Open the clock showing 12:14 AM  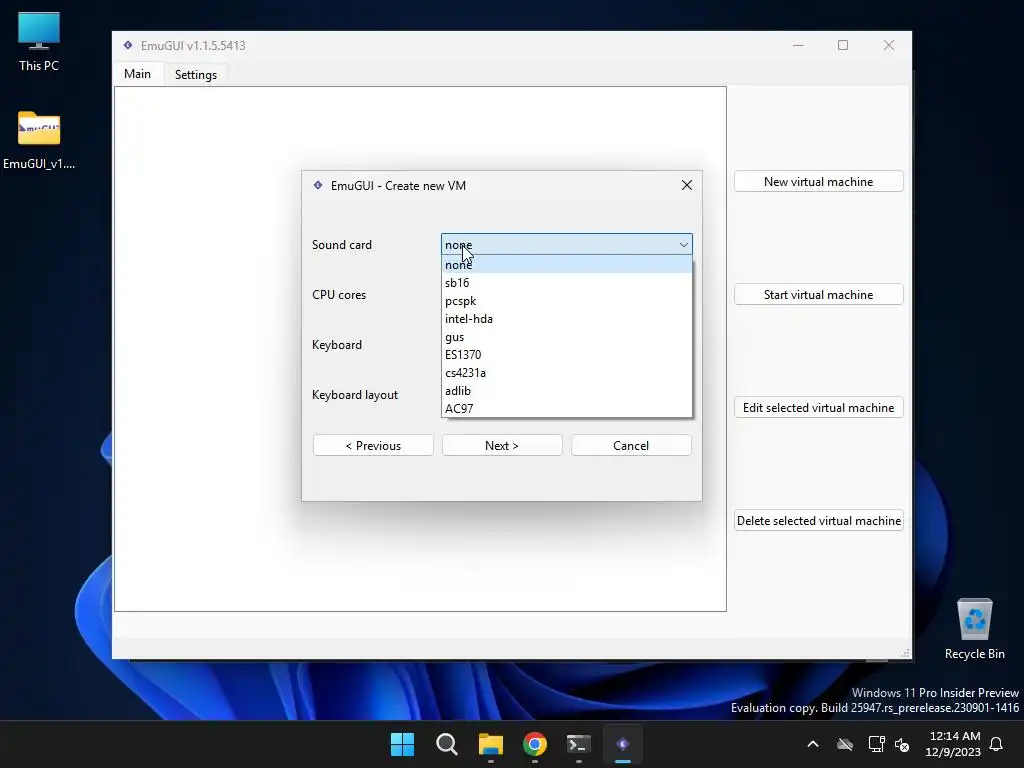(953, 744)
